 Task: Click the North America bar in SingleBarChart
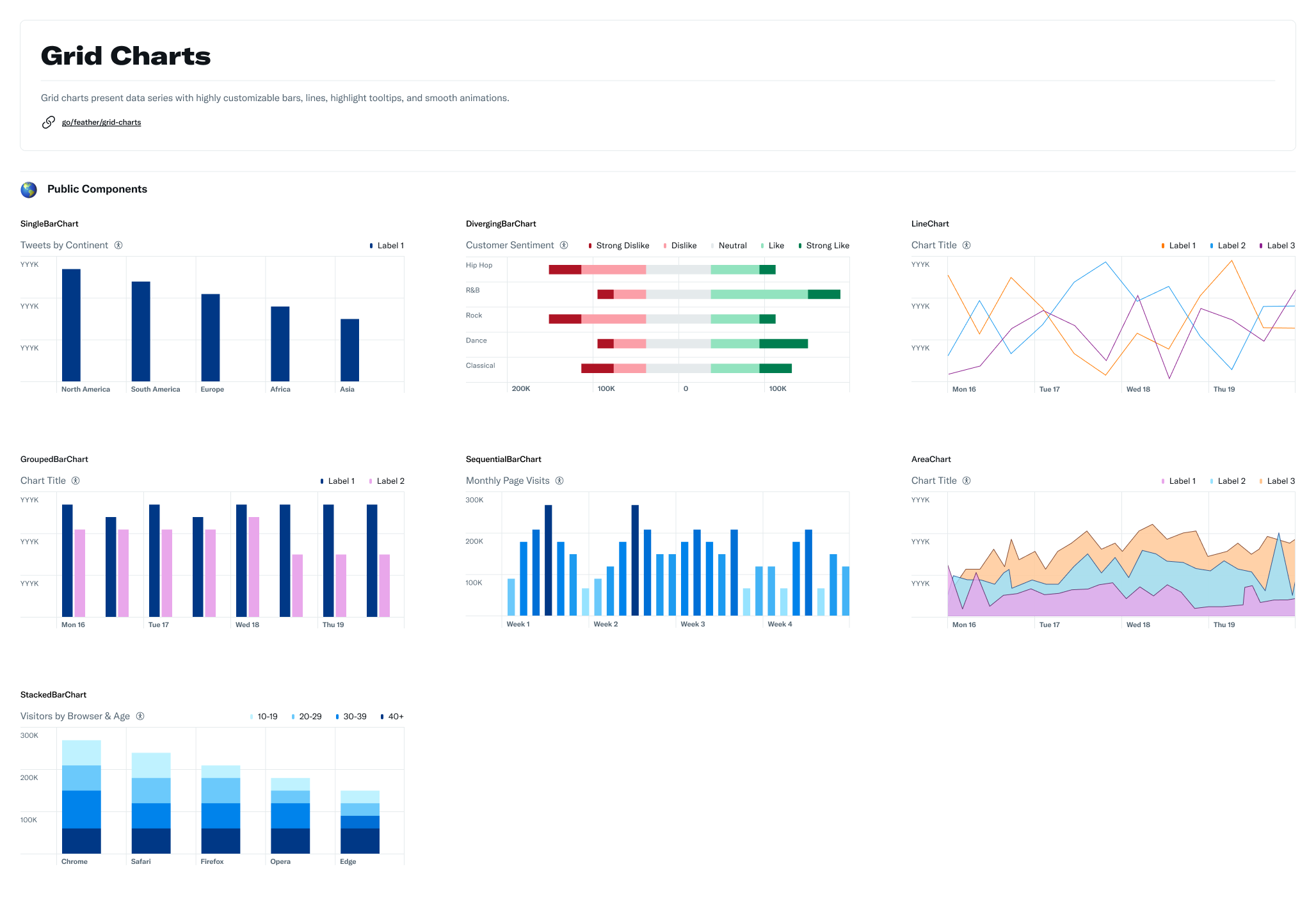point(71,325)
